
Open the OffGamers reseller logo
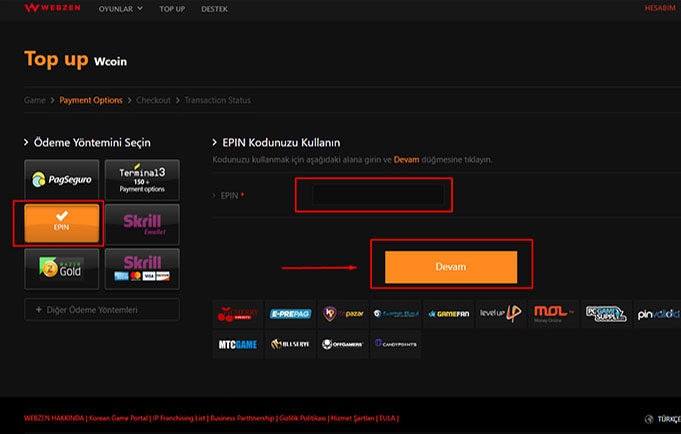point(343,345)
